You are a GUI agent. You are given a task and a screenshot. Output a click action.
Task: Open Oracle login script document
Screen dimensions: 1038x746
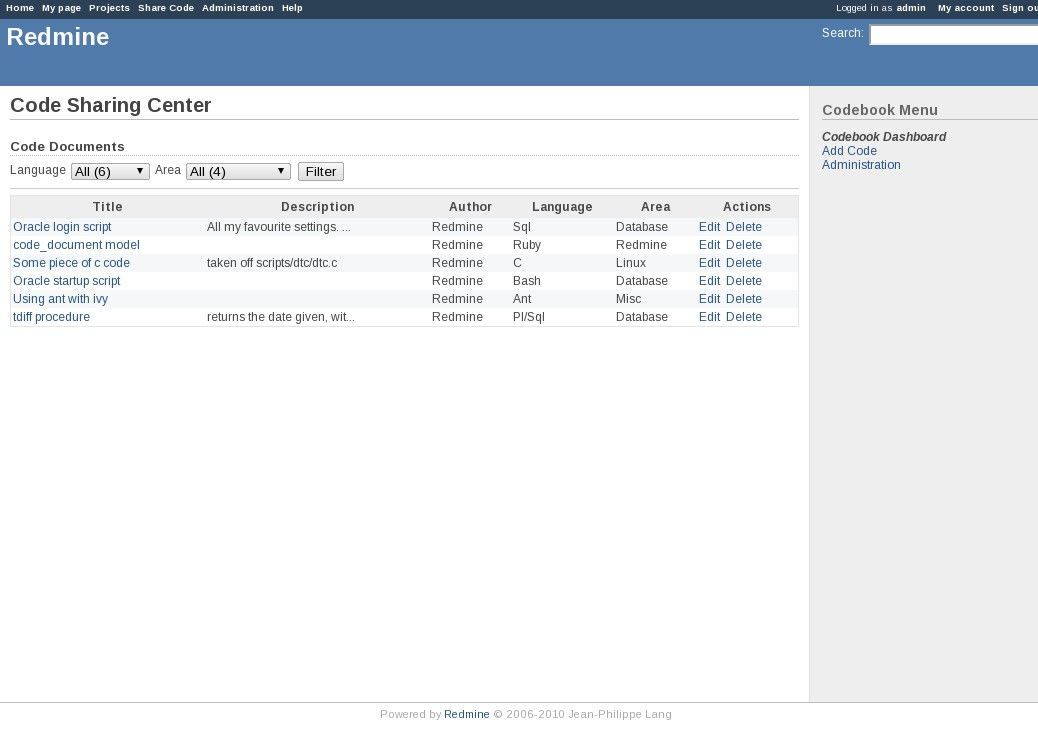[62, 227]
